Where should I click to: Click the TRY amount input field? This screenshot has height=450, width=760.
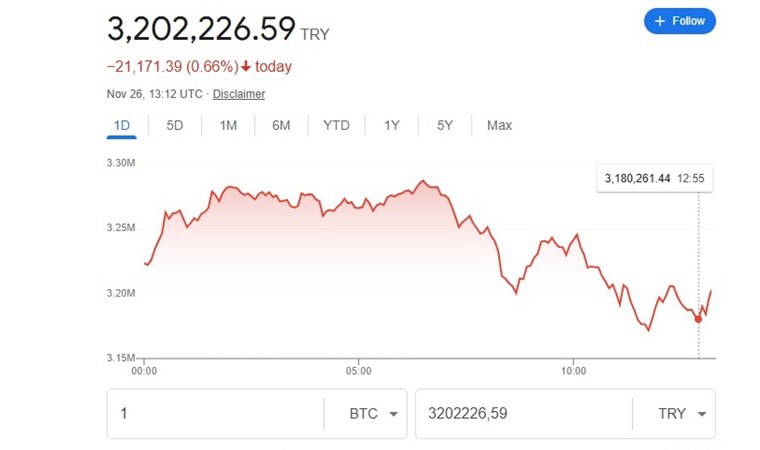click(x=522, y=414)
